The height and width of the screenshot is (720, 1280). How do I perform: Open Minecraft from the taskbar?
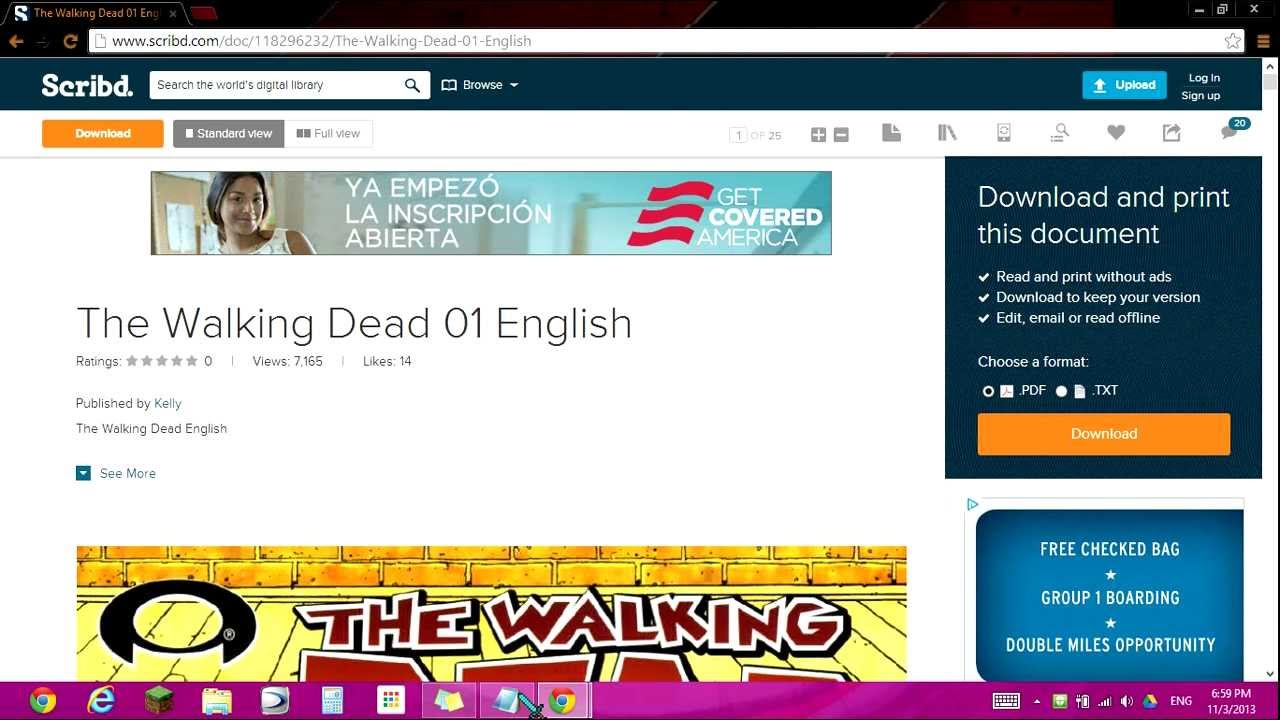[x=159, y=701]
